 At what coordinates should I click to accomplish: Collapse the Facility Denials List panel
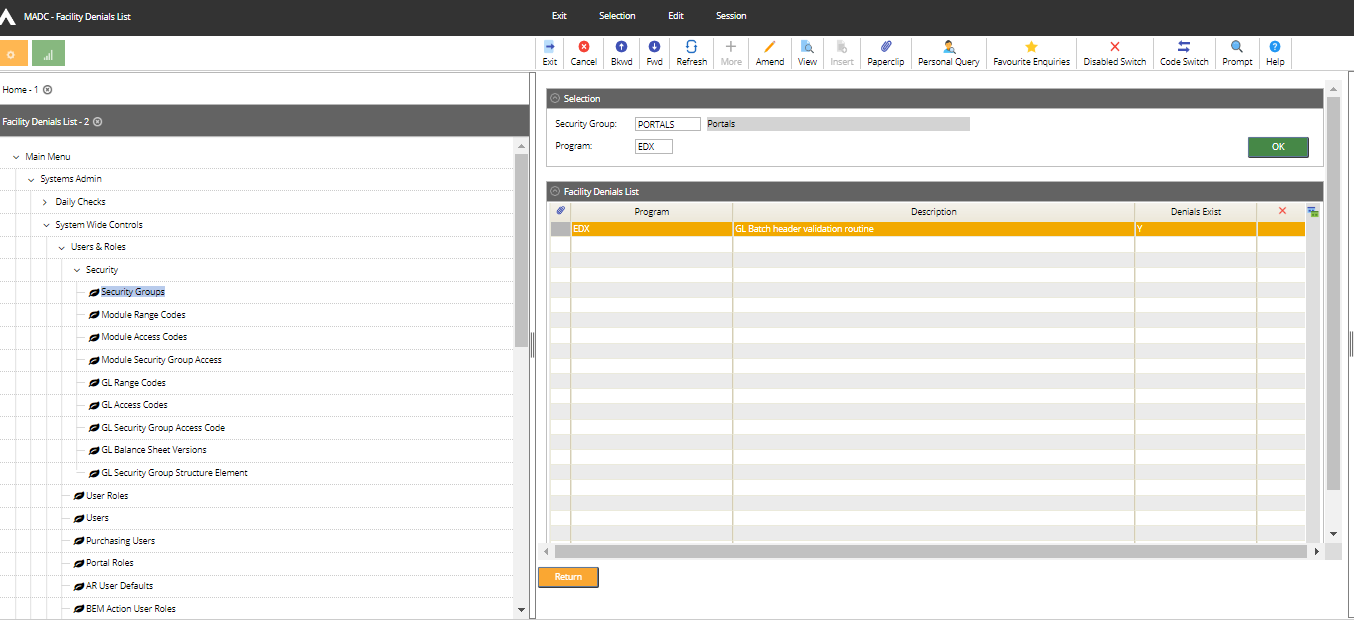point(555,191)
